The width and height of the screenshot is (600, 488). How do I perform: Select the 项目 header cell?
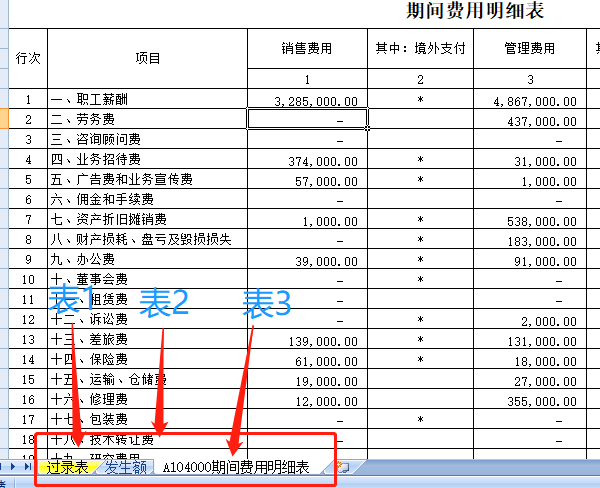point(147,59)
